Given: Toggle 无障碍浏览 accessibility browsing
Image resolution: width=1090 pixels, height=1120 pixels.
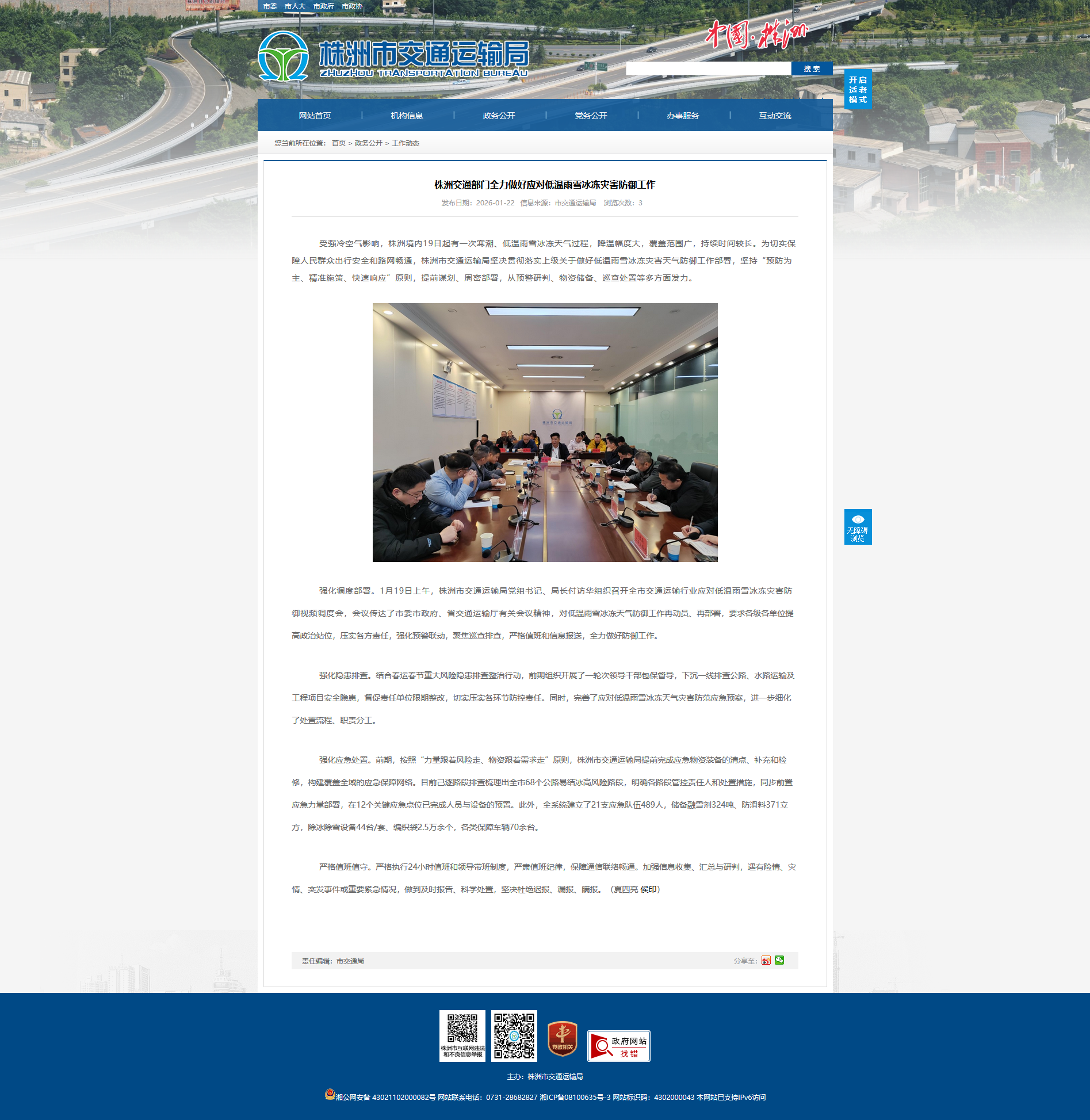Looking at the screenshot, I should [858, 526].
